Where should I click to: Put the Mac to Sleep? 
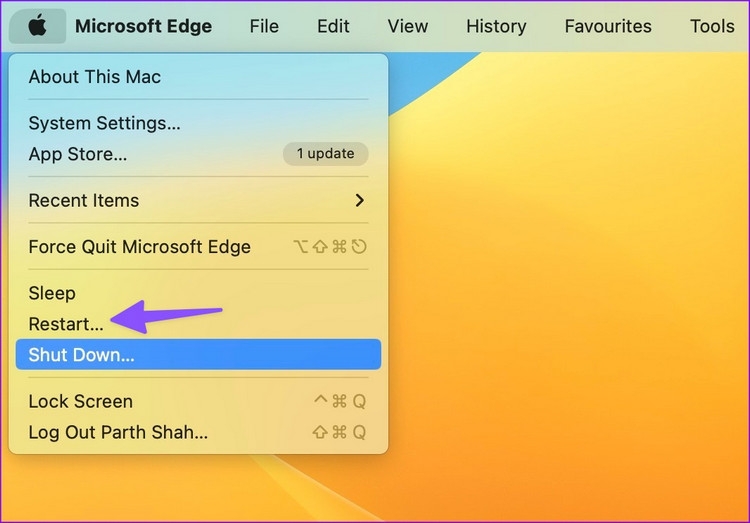pos(199,293)
